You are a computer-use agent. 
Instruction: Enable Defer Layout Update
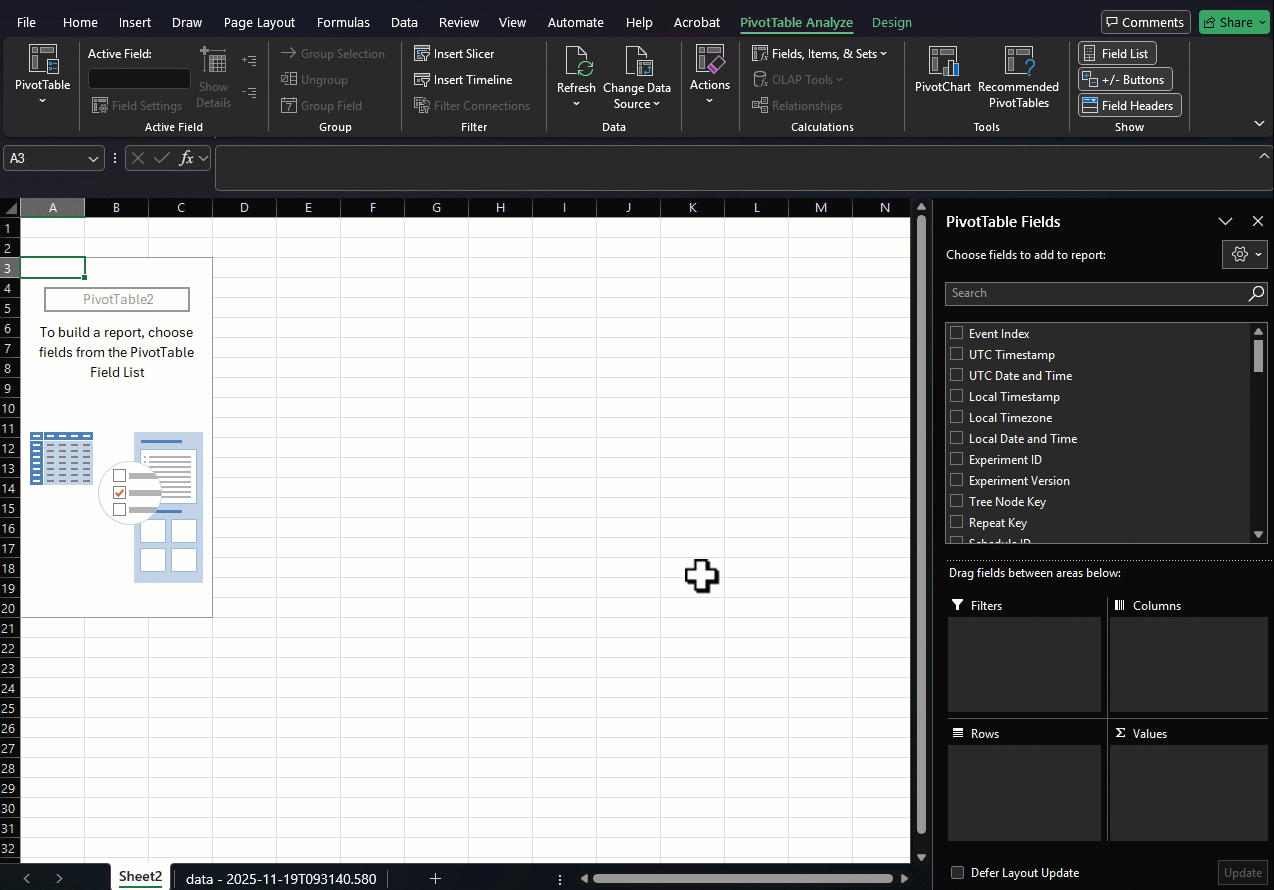click(x=957, y=872)
